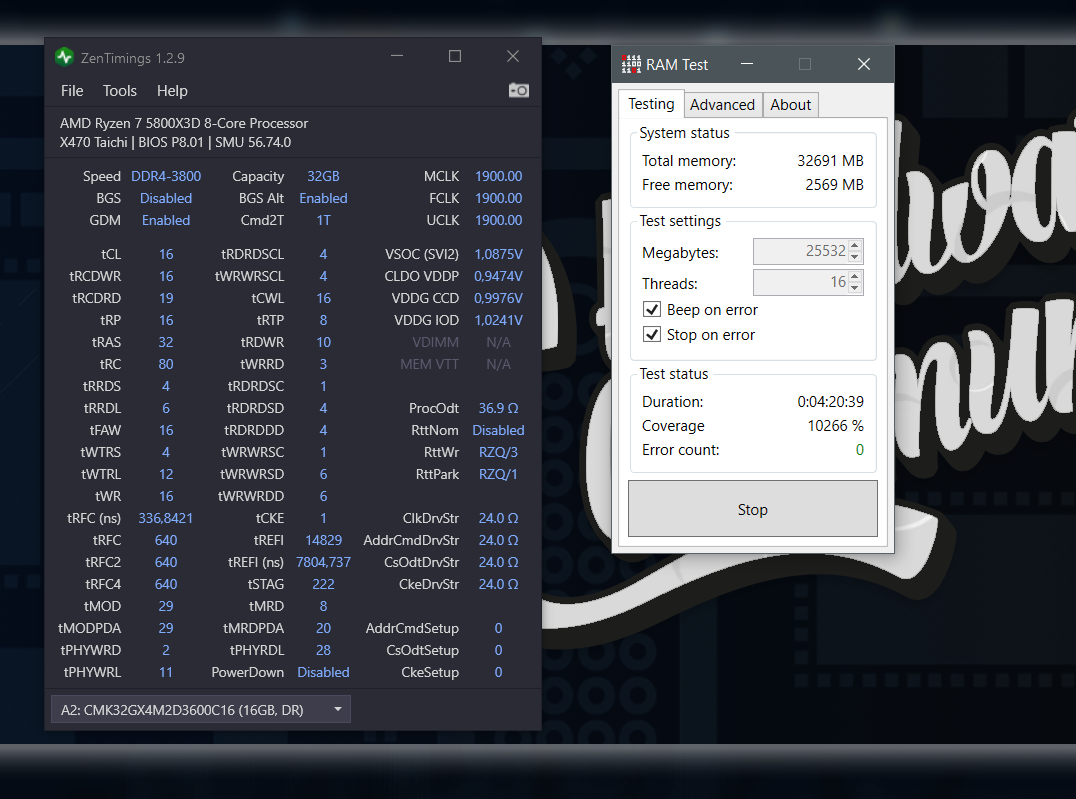Click the CLDO VDDP value 0,9474V
This screenshot has width=1076, height=799.
(498, 277)
